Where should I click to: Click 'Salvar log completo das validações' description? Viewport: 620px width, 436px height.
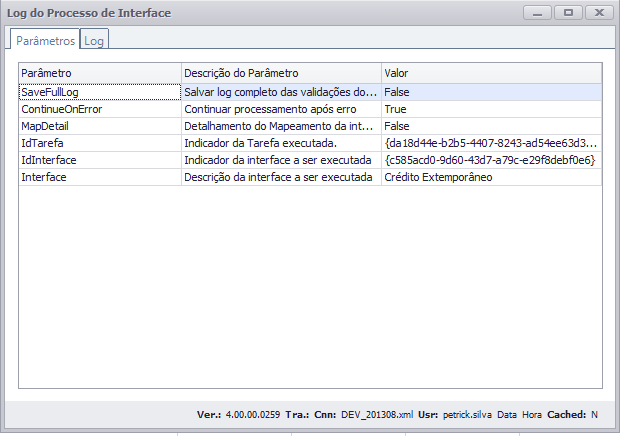(x=281, y=92)
